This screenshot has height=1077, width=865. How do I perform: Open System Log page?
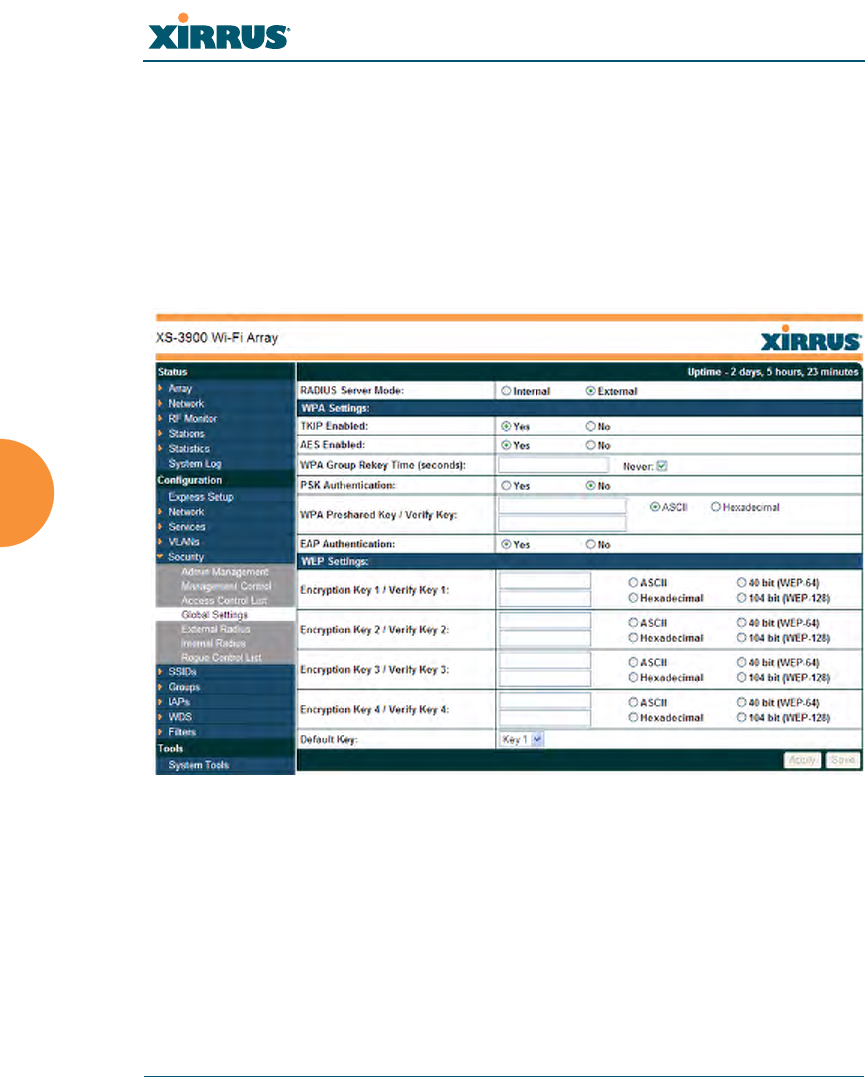coord(195,464)
